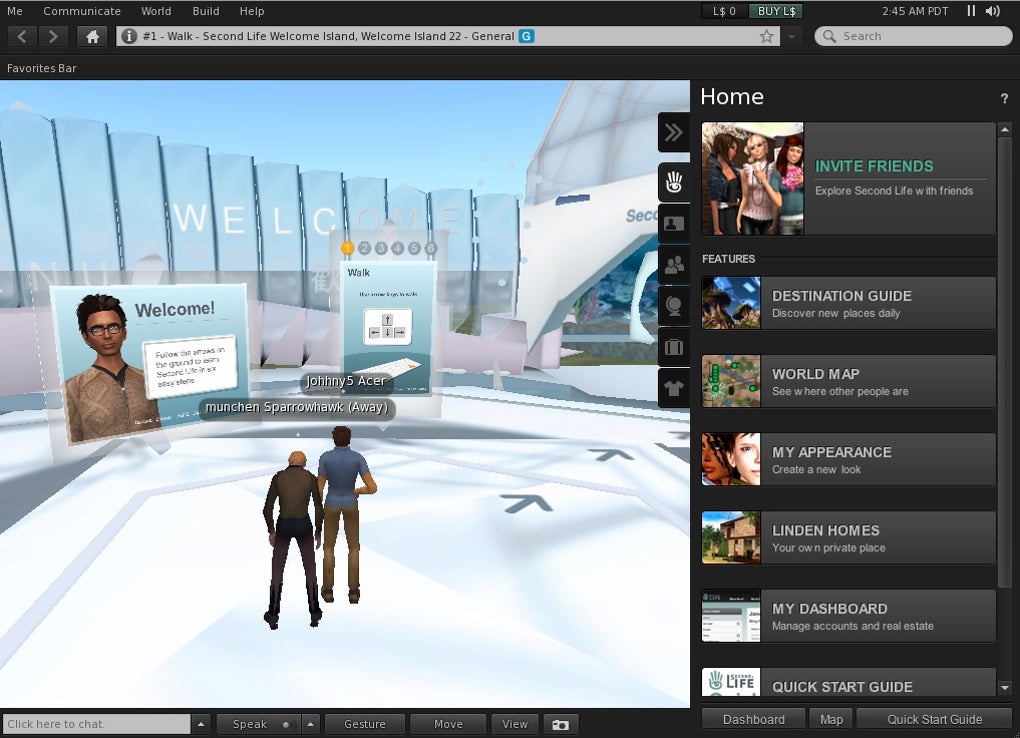
Task: Click the Destination Guide thumbnail image
Action: click(731, 303)
